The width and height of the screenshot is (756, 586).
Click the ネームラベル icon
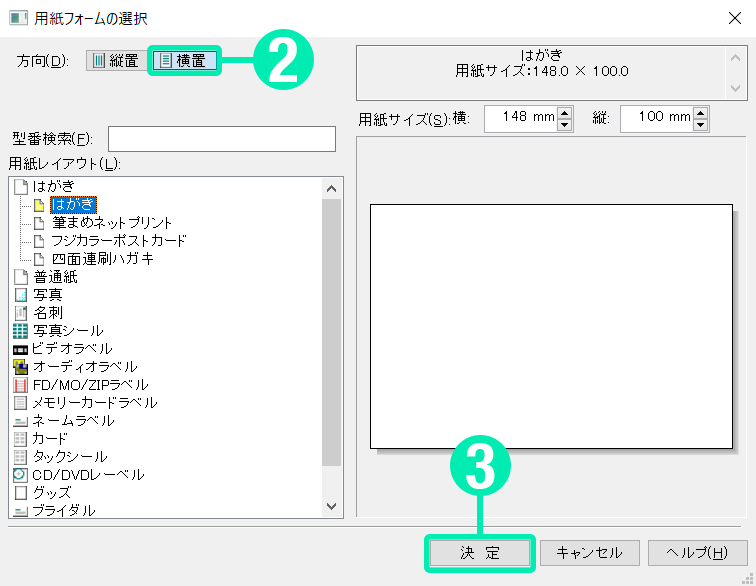point(21,422)
